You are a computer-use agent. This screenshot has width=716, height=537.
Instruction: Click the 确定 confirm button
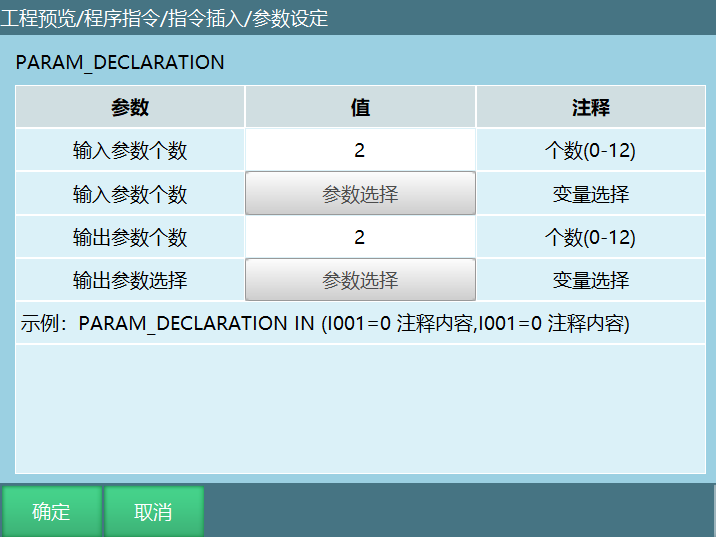pos(51,512)
